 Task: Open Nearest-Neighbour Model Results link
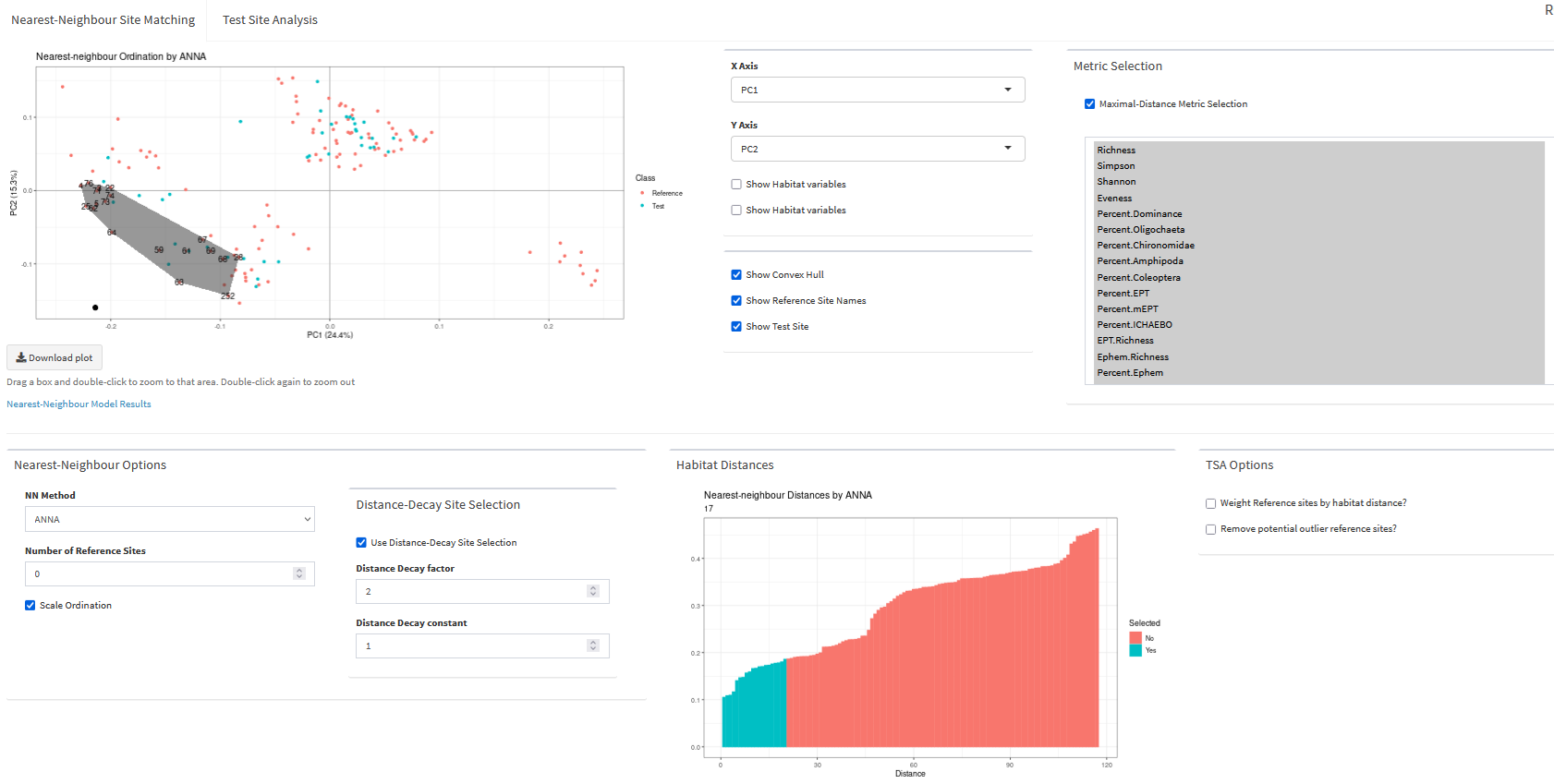pos(79,404)
